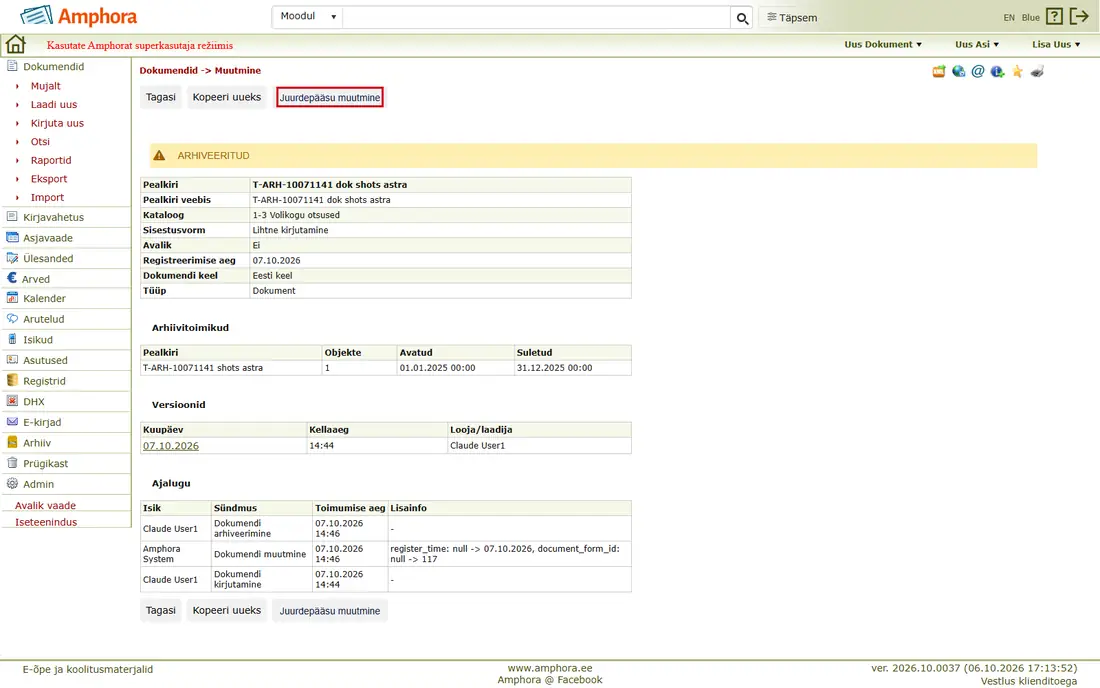Open the Moodul dropdown
The image size is (1100, 688).
(x=307, y=17)
